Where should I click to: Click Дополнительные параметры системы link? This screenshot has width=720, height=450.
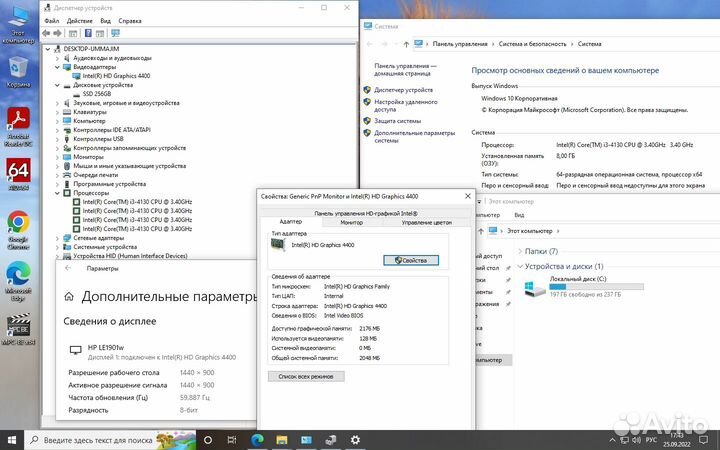[414, 136]
